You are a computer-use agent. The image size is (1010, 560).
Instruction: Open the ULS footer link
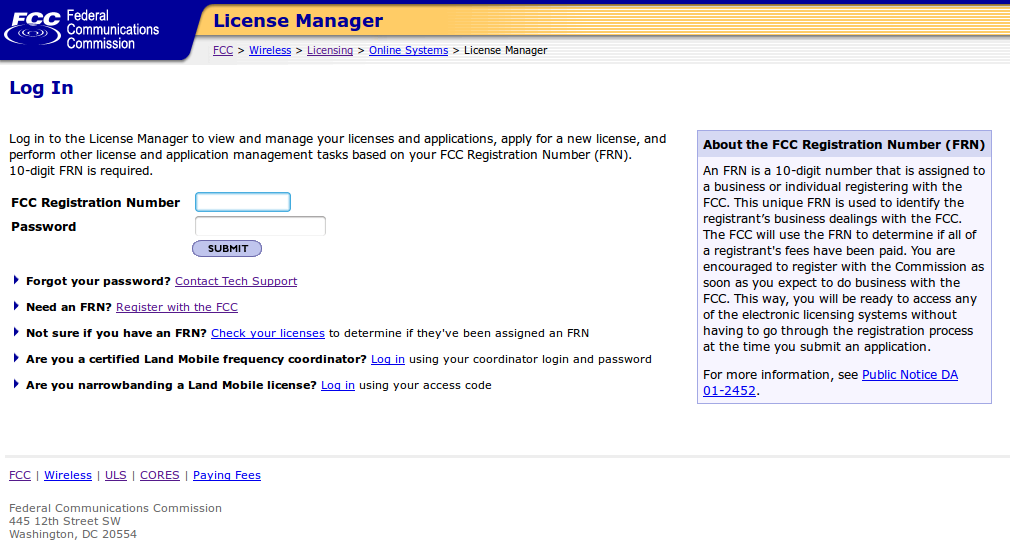[116, 475]
